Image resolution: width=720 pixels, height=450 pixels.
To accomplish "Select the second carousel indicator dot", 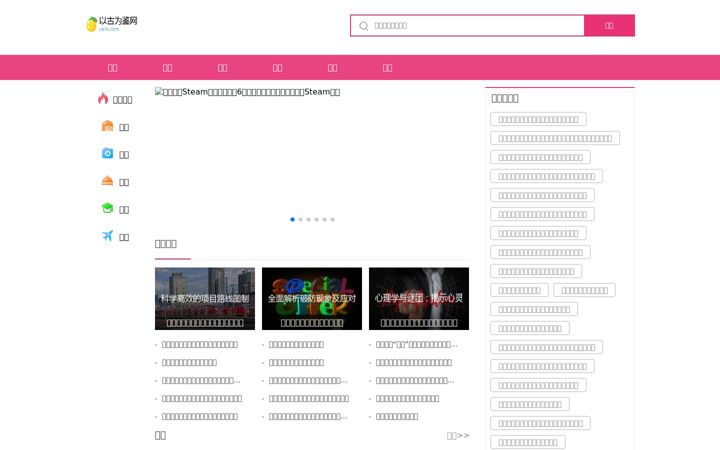I will coord(300,219).
